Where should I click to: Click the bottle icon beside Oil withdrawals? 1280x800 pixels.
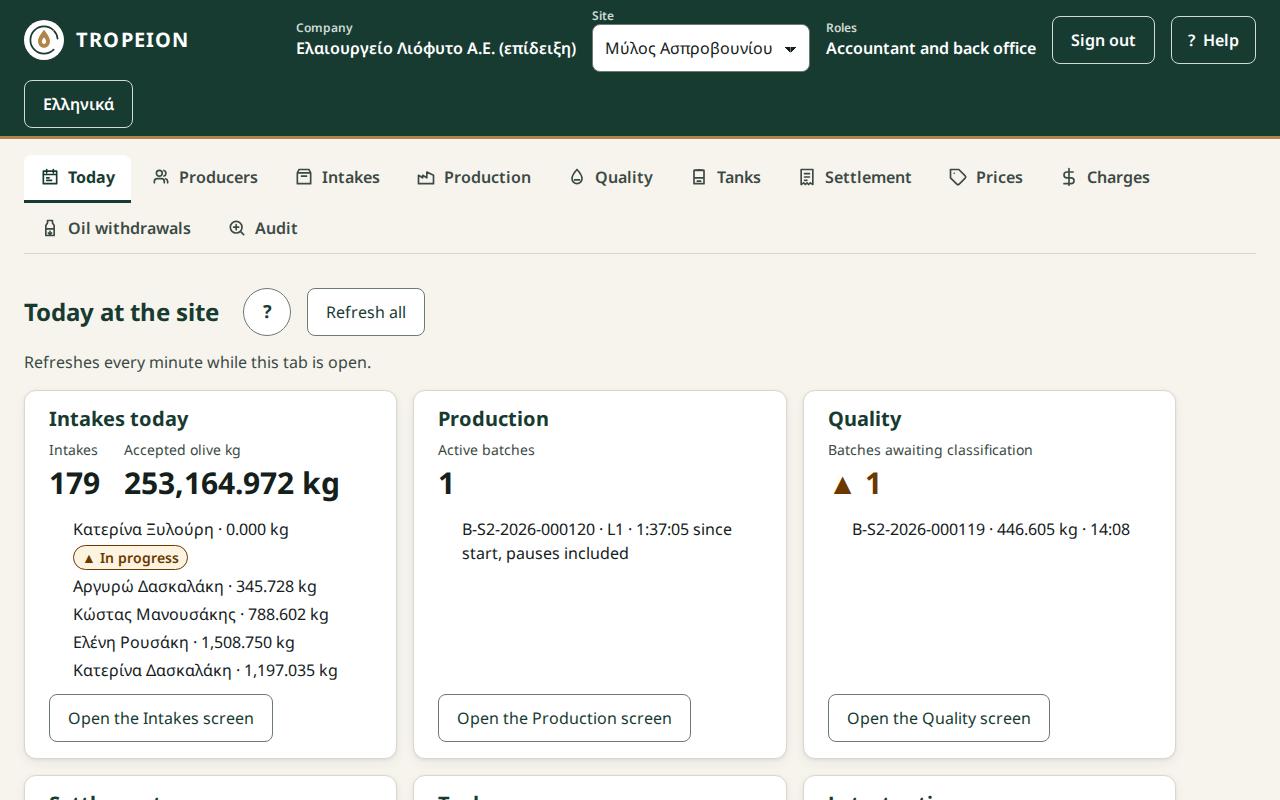tap(50, 228)
